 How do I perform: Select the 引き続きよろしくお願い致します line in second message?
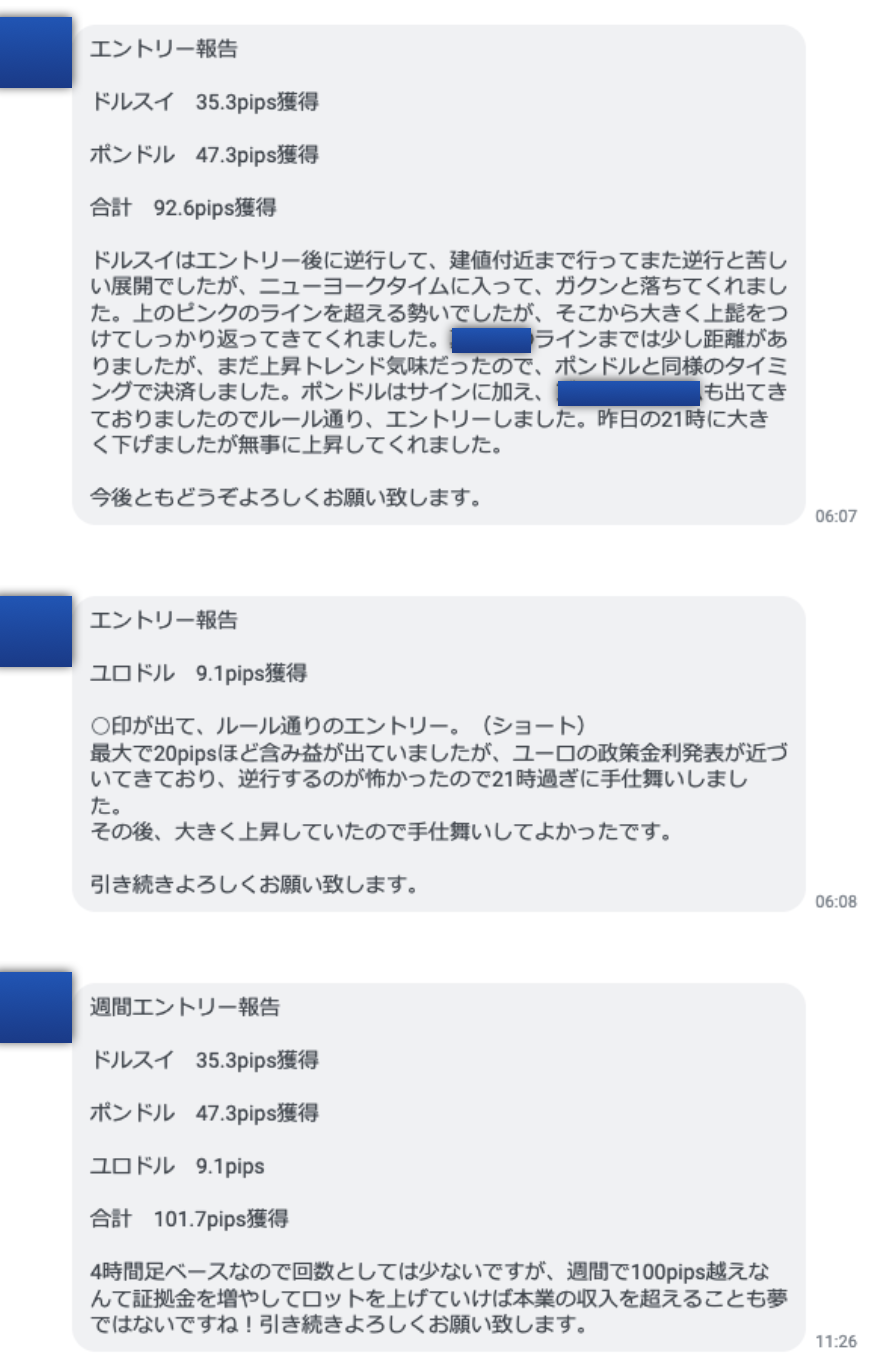coord(254,885)
